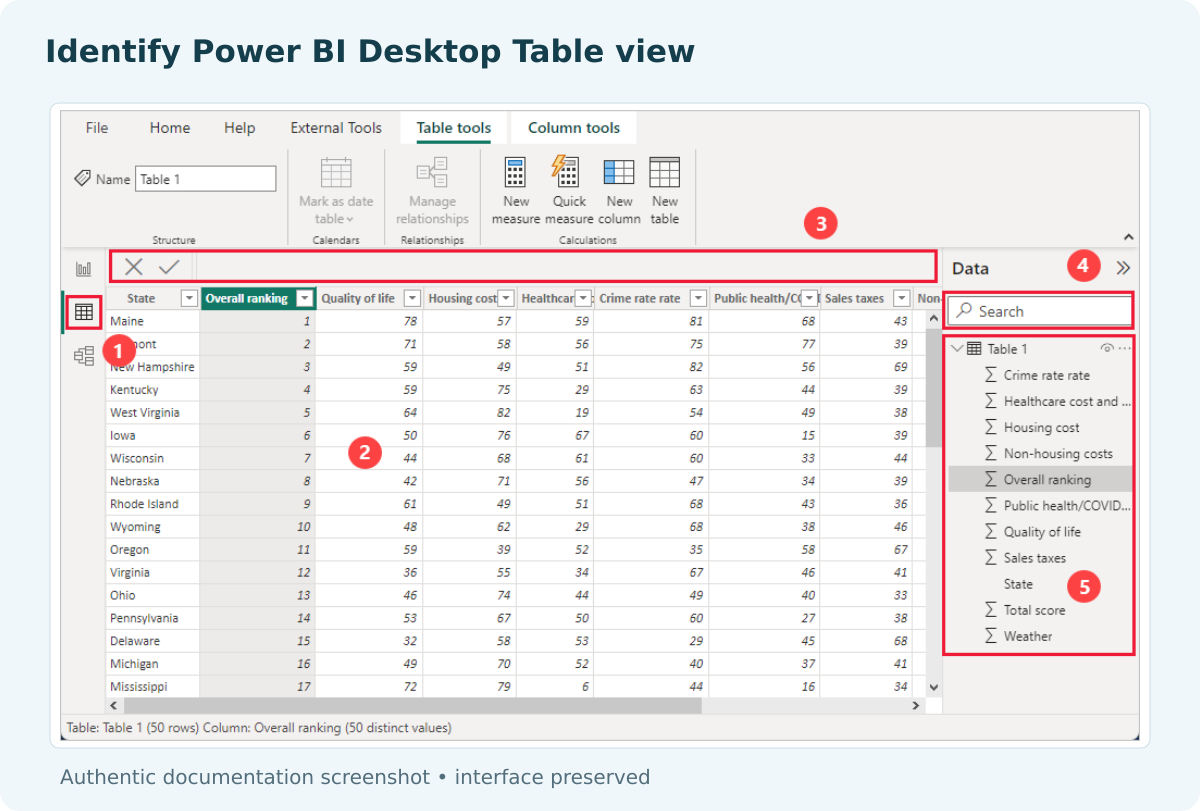Select Overall ranking field in Data pane

click(x=1040, y=479)
